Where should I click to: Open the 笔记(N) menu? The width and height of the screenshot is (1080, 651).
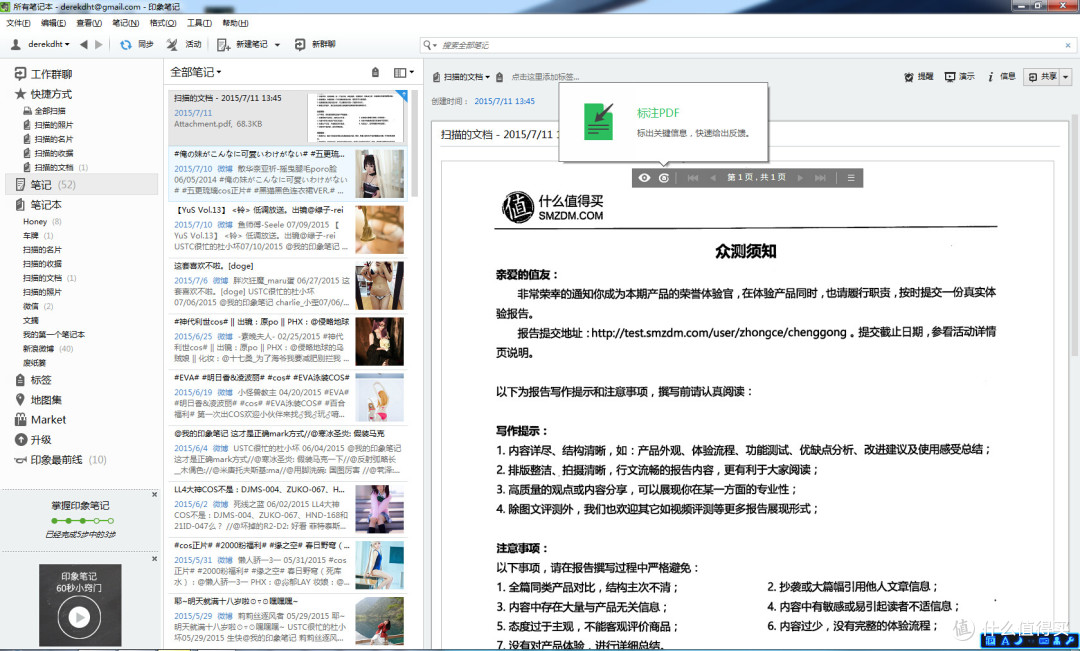[125, 23]
